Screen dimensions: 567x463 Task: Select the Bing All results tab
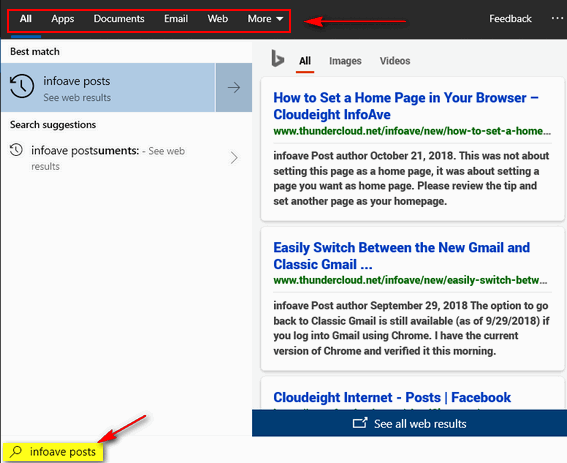(x=305, y=61)
